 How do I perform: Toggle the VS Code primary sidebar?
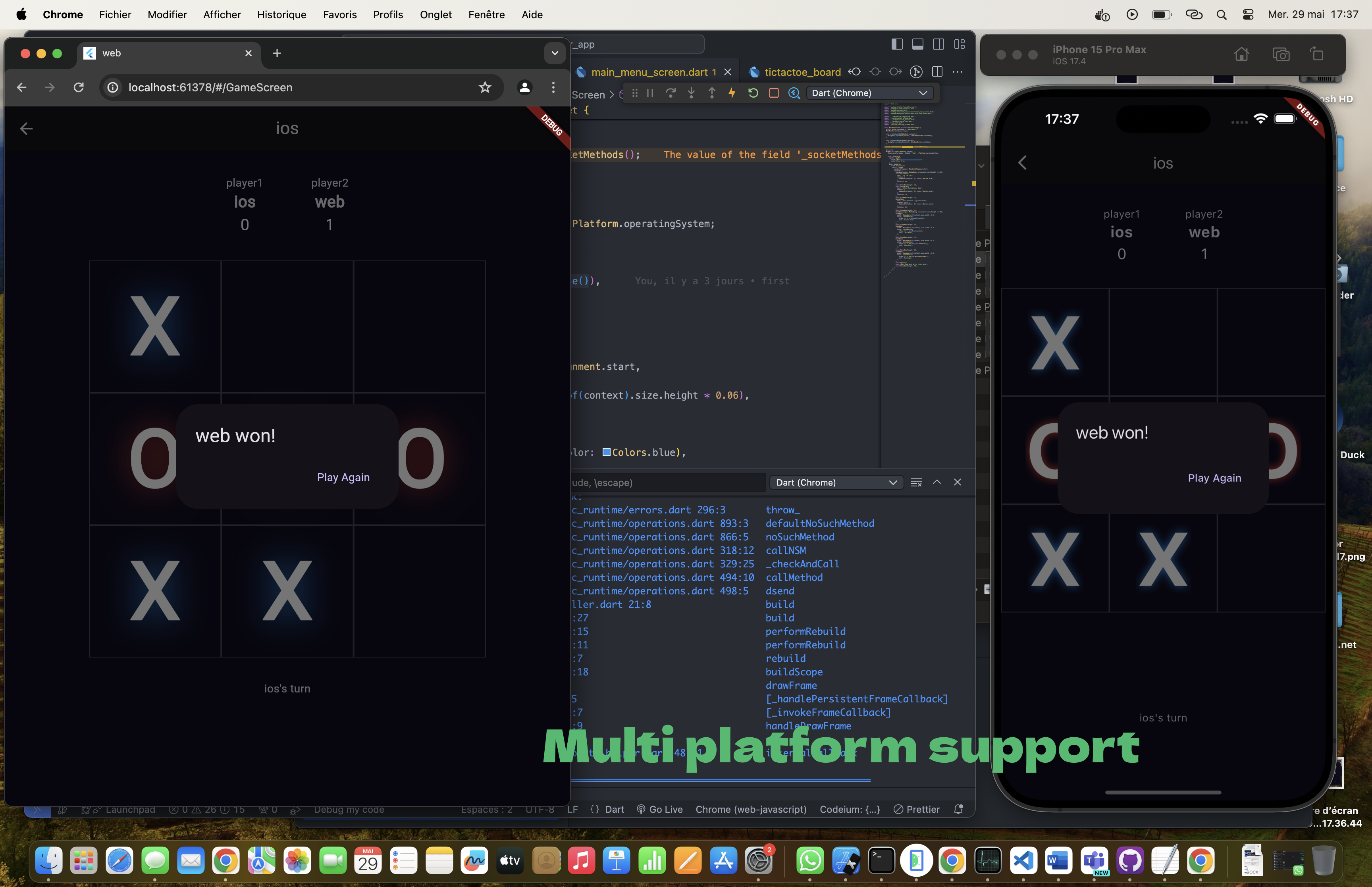[x=897, y=44]
